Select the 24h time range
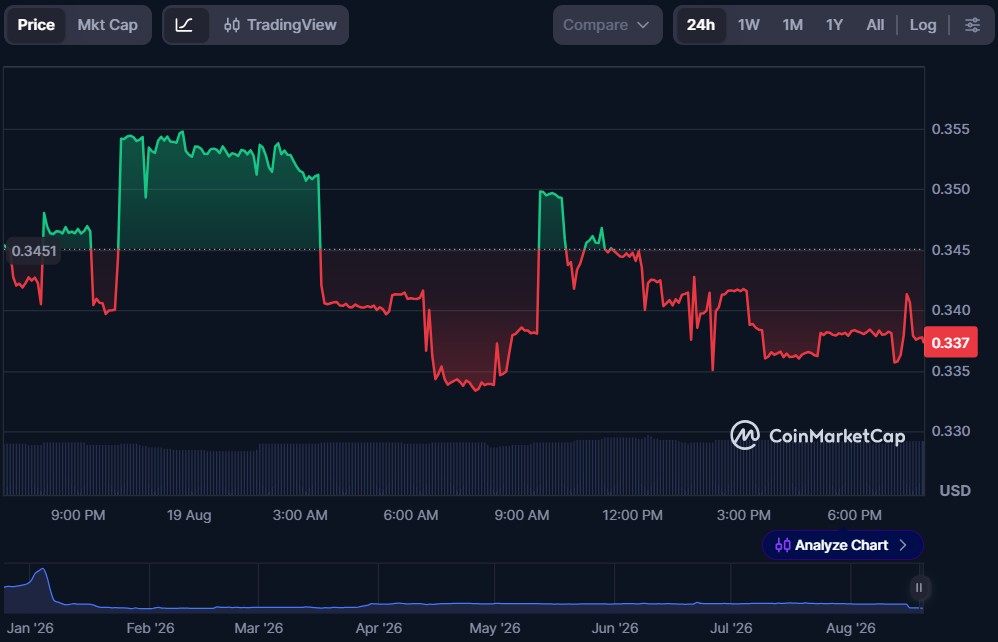Image resolution: width=998 pixels, height=642 pixels. (700, 25)
